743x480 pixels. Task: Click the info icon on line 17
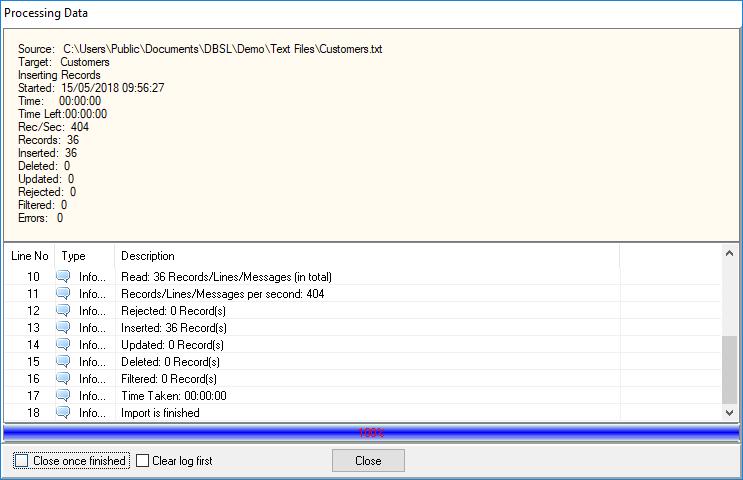pyautogui.click(x=63, y=396)
